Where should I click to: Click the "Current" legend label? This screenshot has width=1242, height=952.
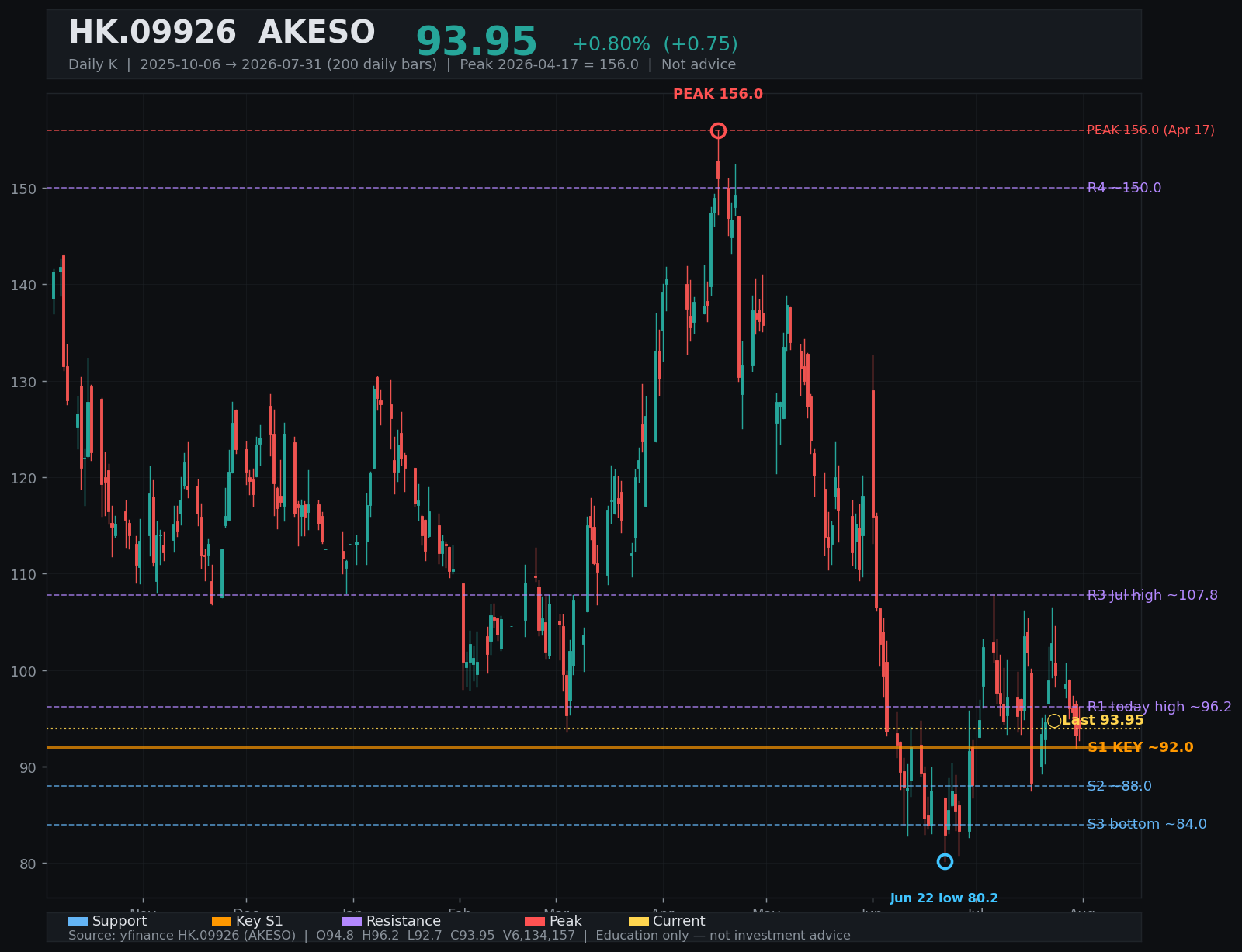click(x=679, y=921)
